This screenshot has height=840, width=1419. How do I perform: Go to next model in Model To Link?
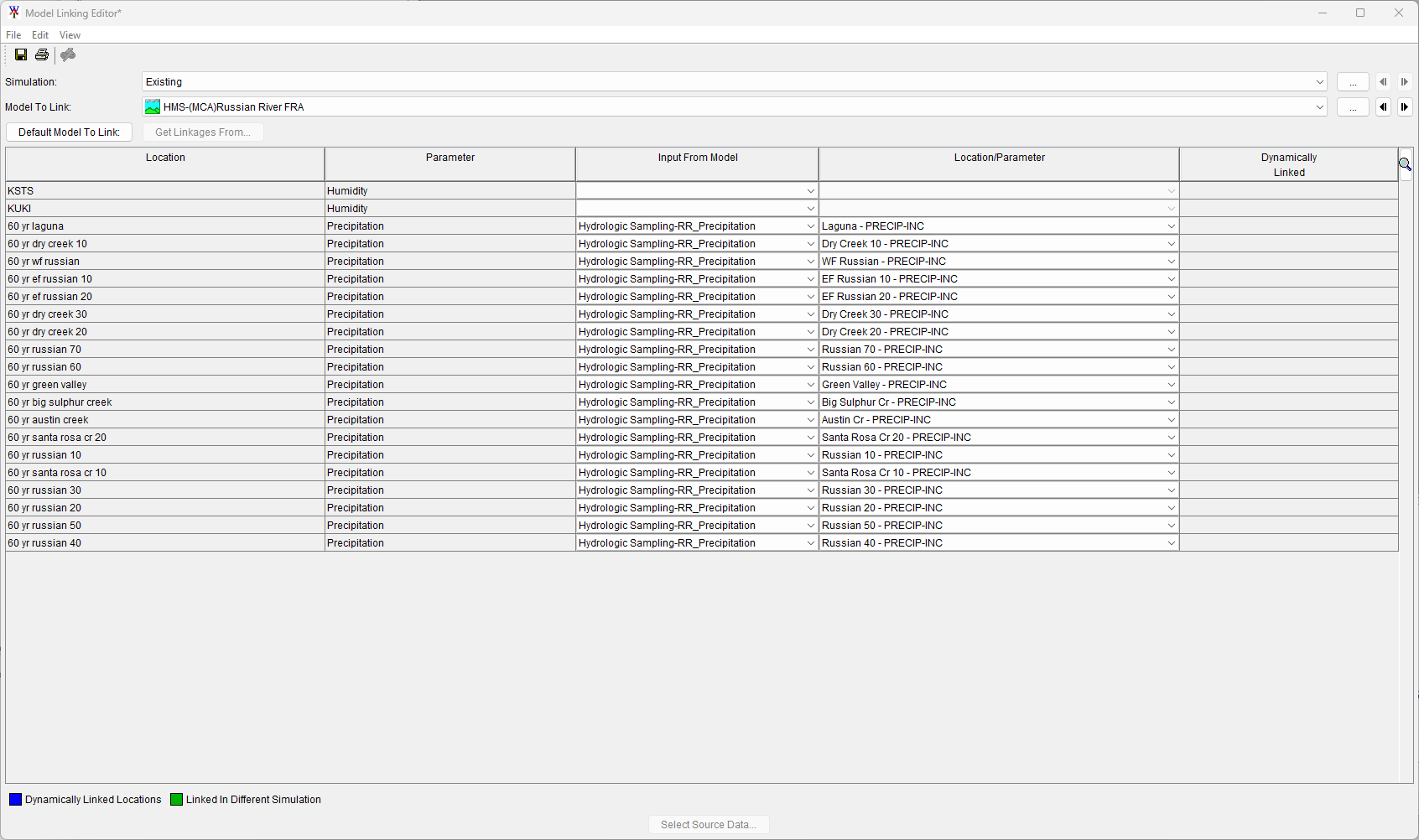pos(1405,107)
